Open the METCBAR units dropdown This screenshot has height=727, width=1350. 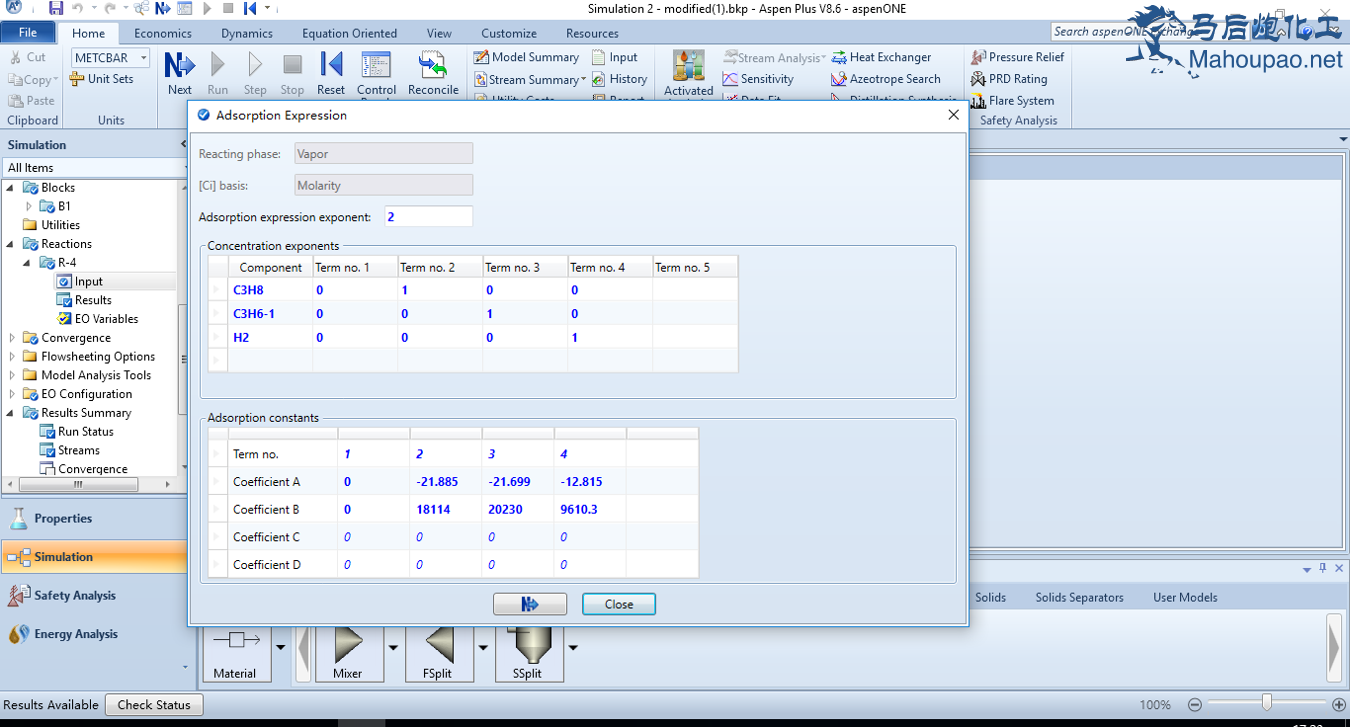point(143,58)
